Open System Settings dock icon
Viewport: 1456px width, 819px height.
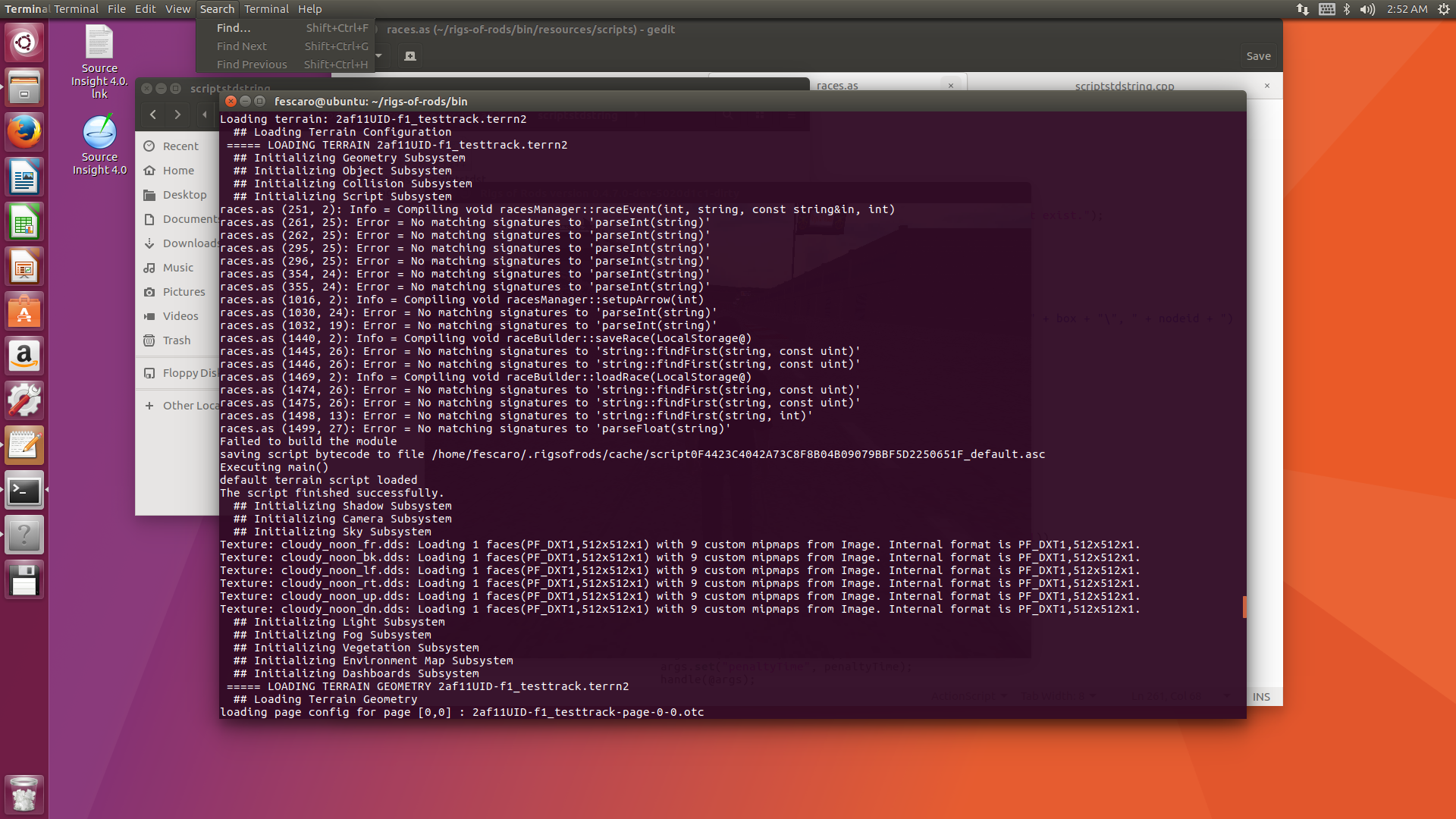(x=24, y=401)
